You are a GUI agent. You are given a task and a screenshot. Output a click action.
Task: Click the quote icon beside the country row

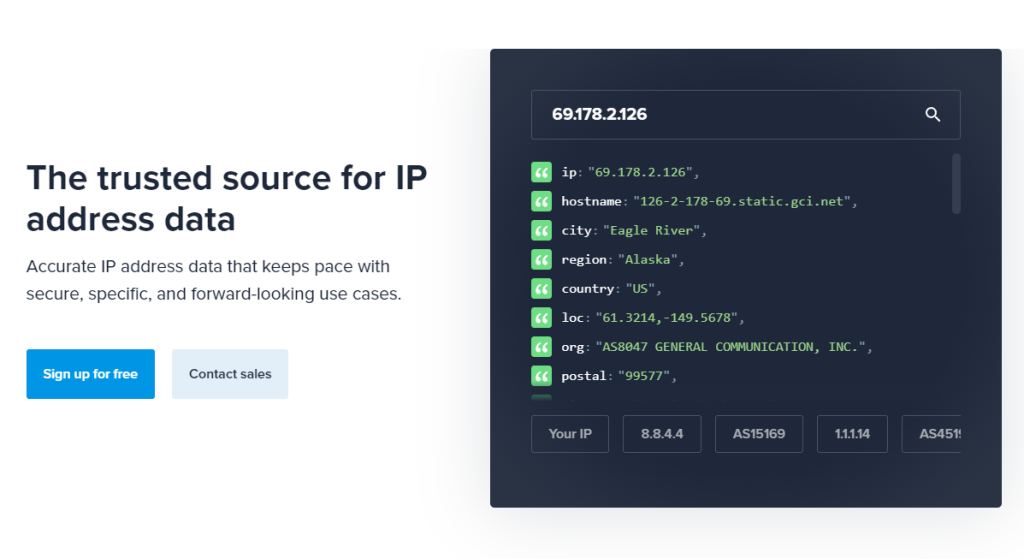pyautogui.click(x=541, y=289)
